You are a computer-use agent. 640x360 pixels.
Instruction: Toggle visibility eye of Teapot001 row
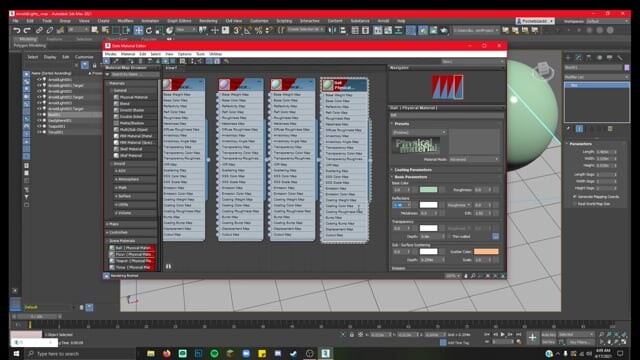pos(39,126)
